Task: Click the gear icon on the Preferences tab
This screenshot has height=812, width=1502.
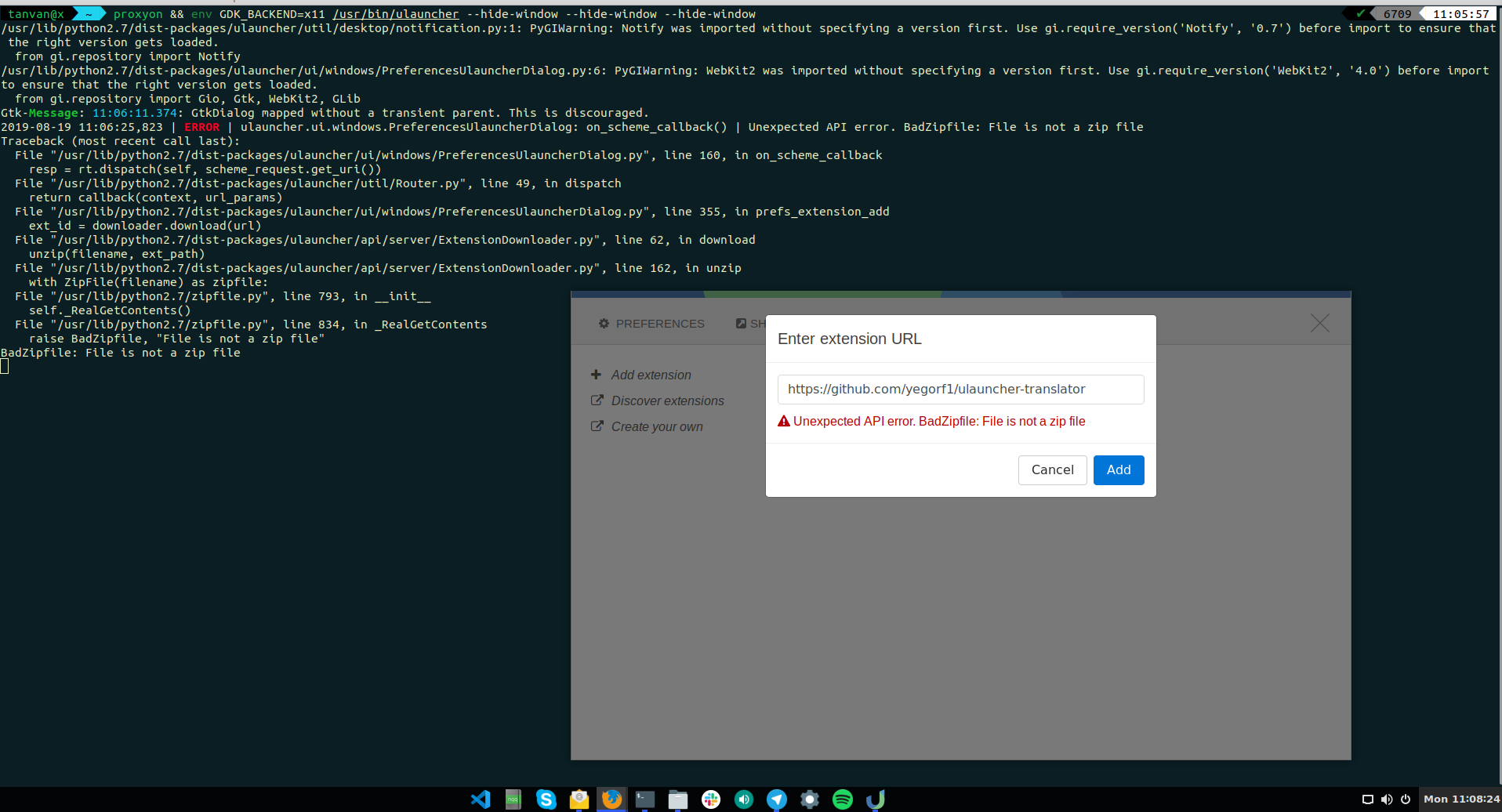Action: pyautogui.click(x=603, y=323)
